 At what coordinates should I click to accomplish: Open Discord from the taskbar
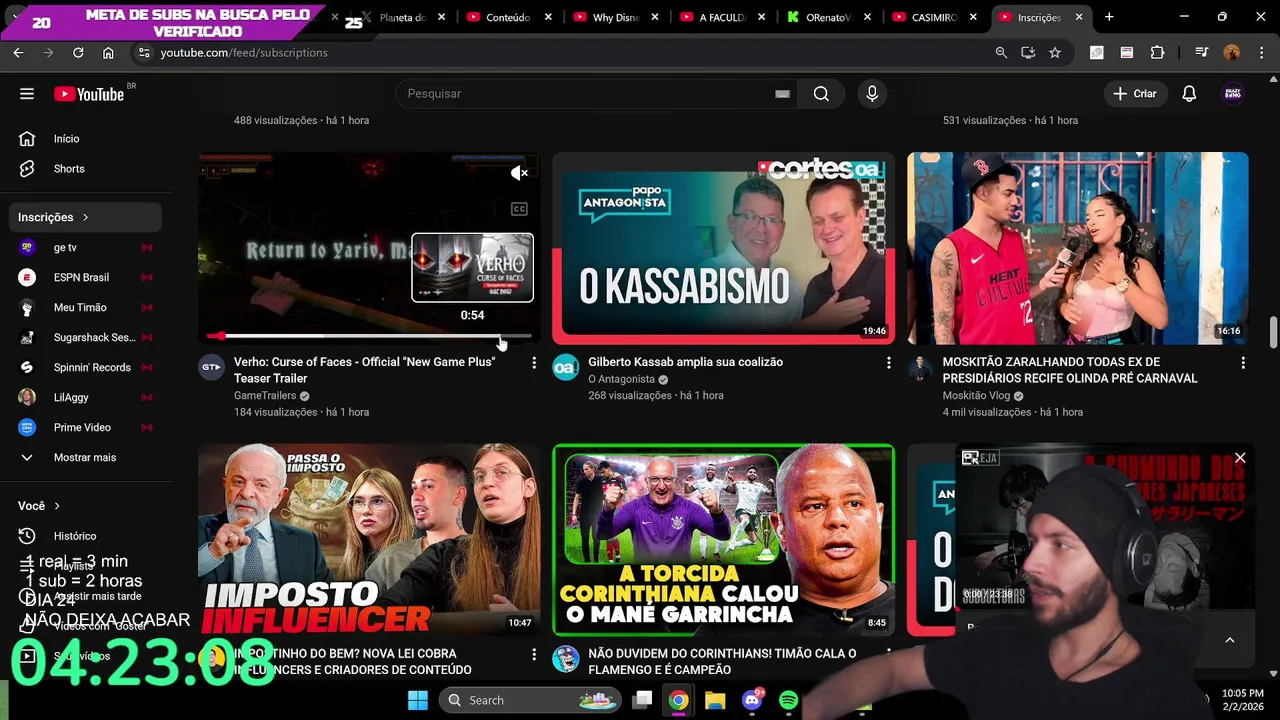752,700
